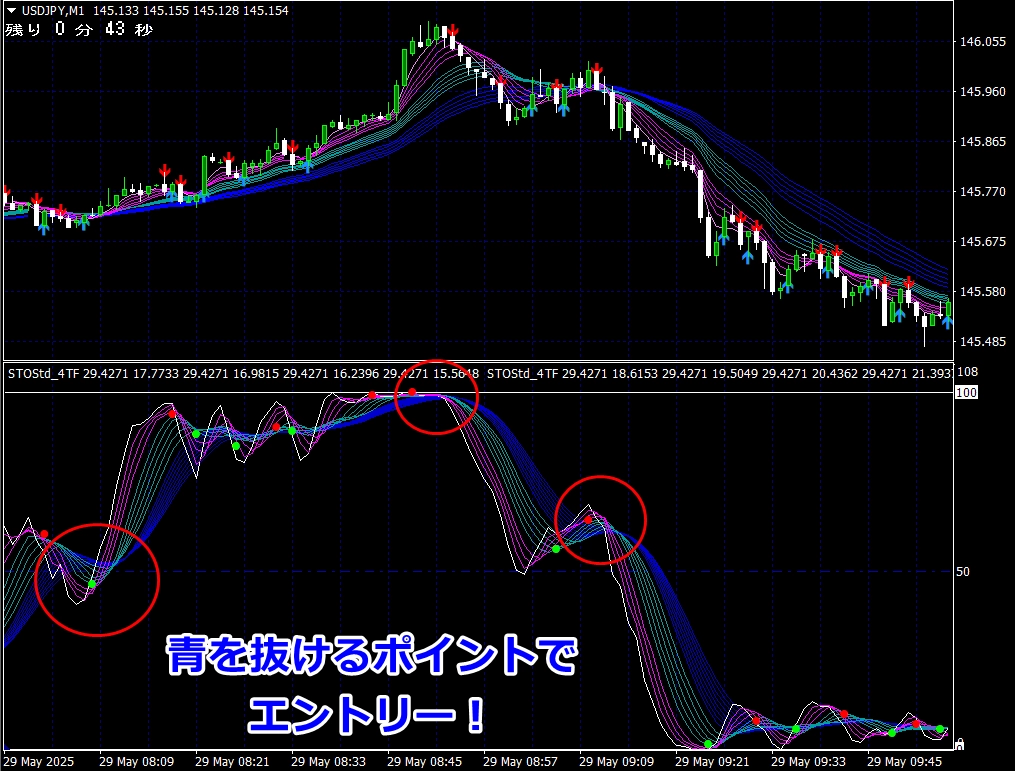Click the leftmost red dot in the stochastic window
1015x771 pixels.
tap(43, 534)
